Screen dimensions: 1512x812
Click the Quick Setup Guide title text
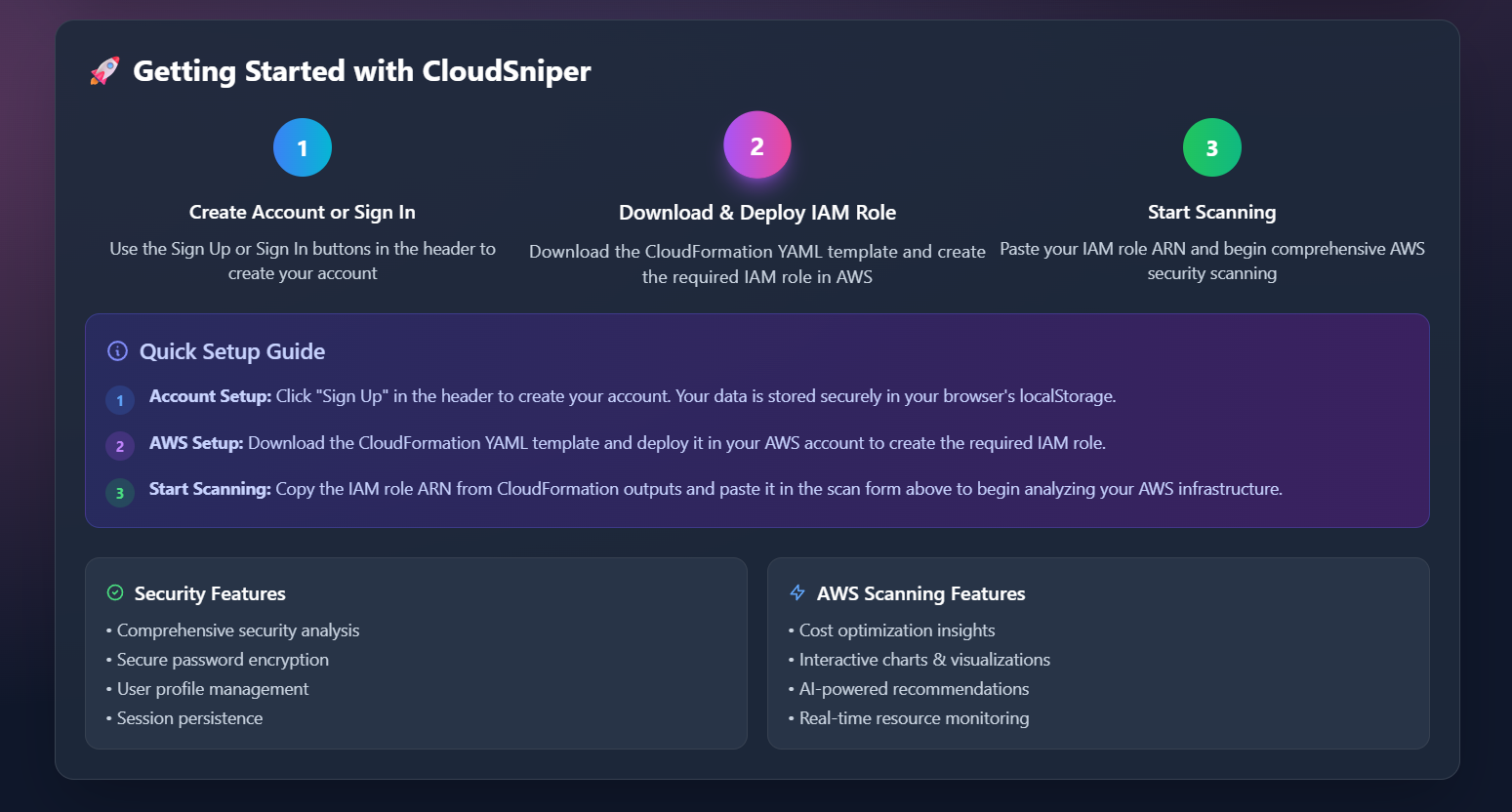(x=232, y=351)
